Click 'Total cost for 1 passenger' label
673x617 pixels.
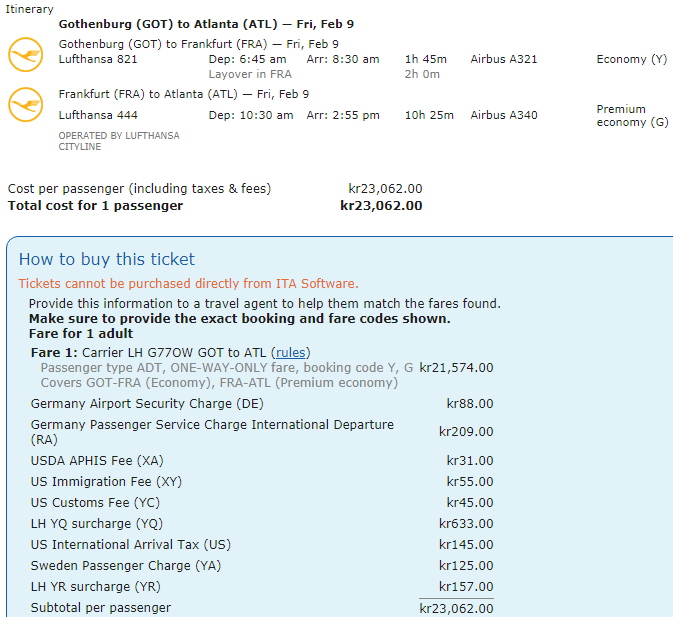tap(95, 206)
